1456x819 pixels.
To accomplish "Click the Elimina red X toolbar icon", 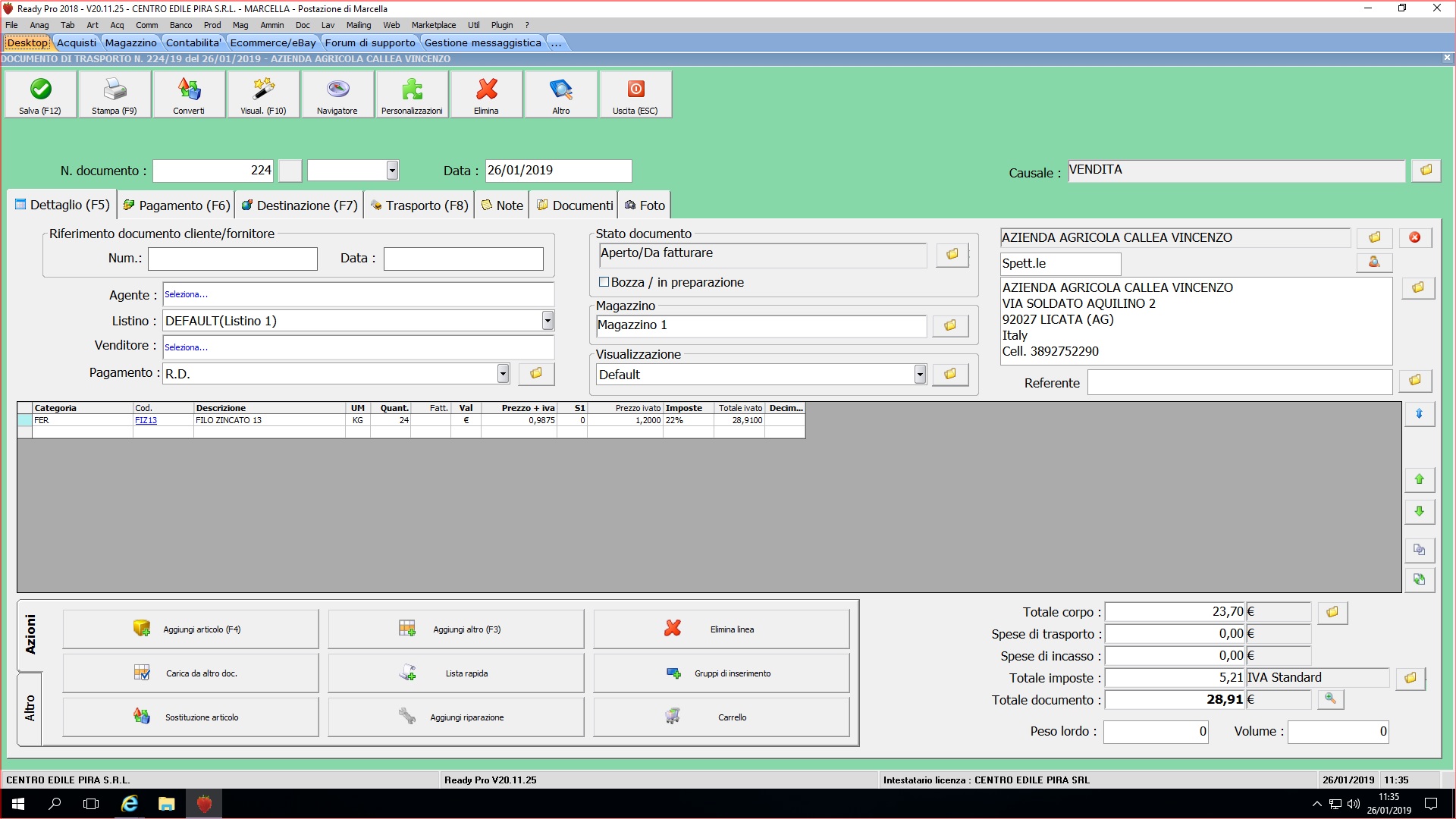I will coord(486,89).
